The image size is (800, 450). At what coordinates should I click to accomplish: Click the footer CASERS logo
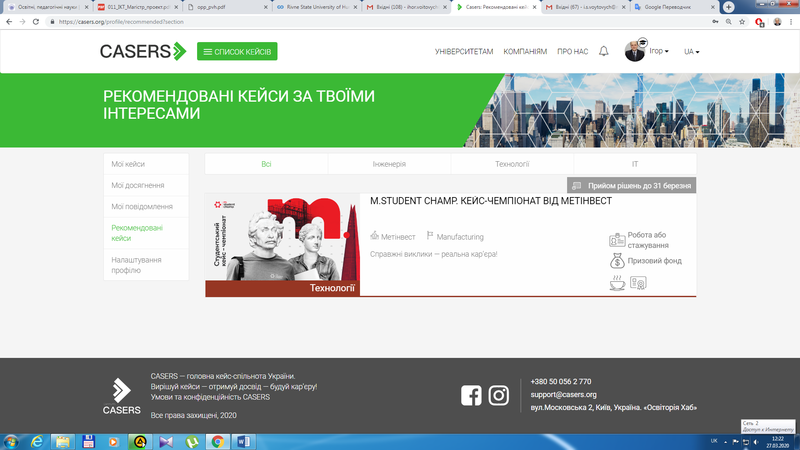tap(121, 396)
